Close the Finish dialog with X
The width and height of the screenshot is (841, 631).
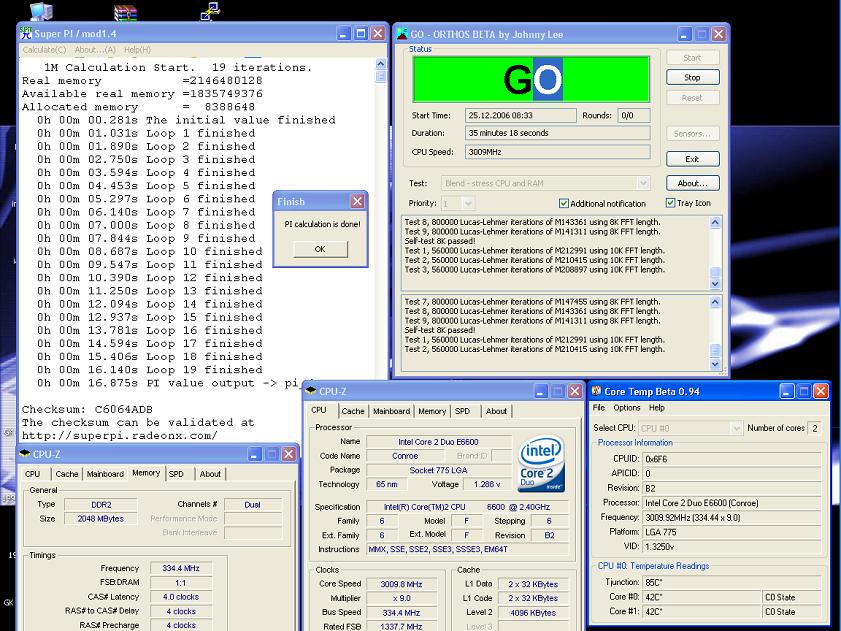pos(357,201)
